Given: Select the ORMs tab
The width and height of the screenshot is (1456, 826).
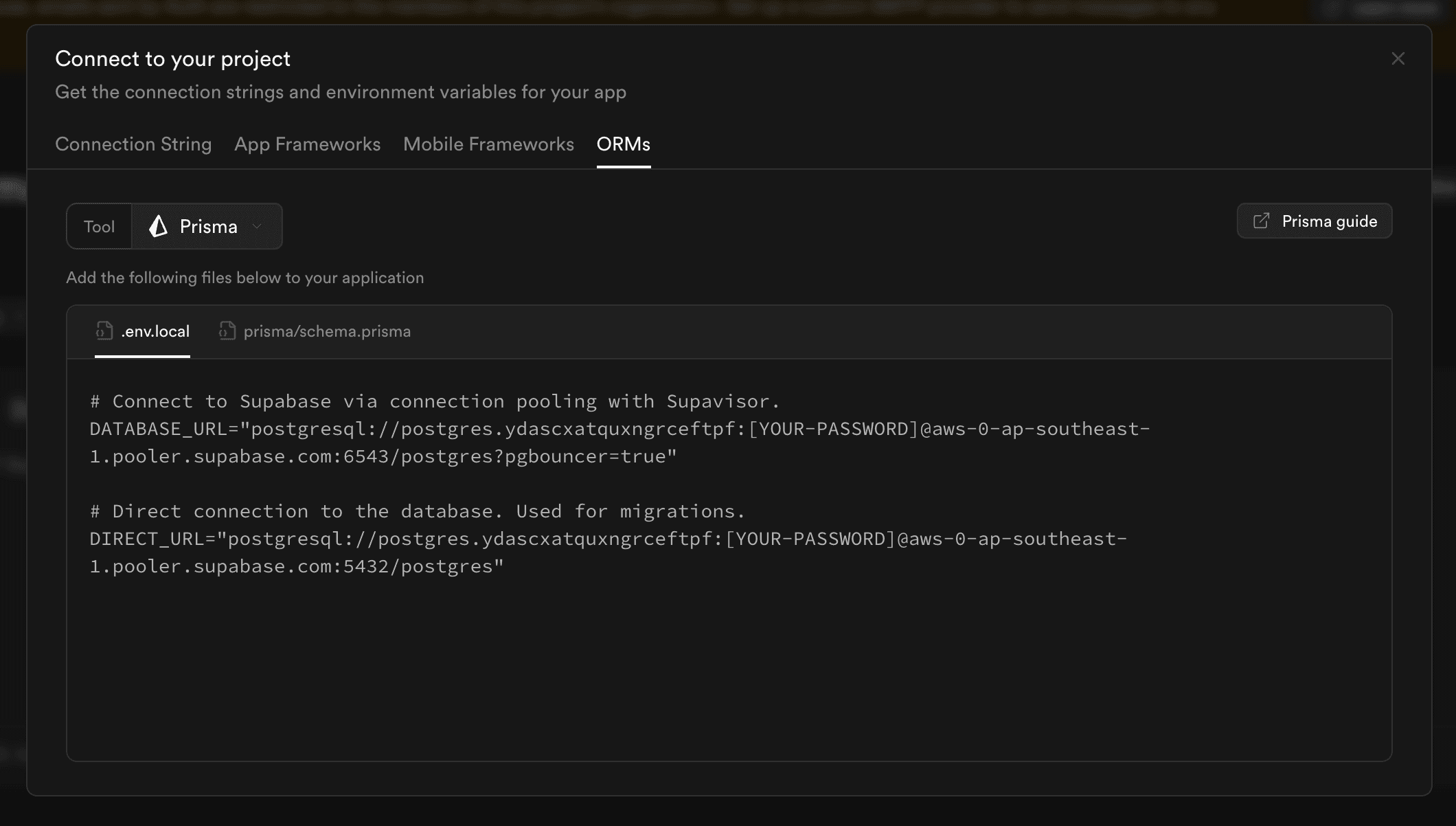Looking at the screenshot, I should pyautogui.click(x=624, y=144).
